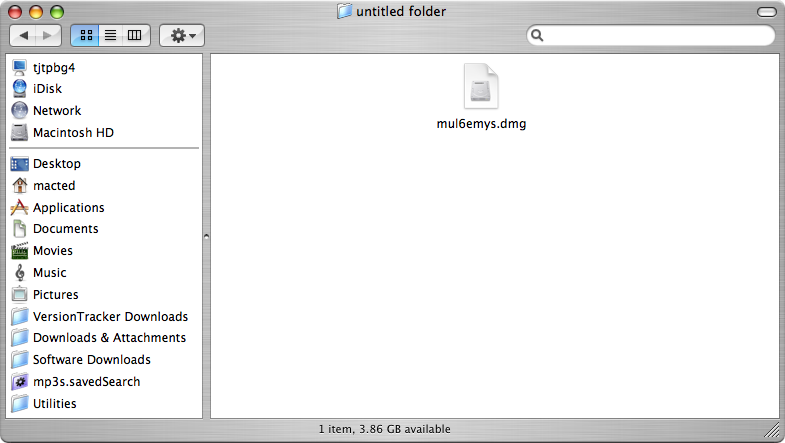Open the macted home icon
Viewport: 785px width, 443px height.
click(19, 186)
